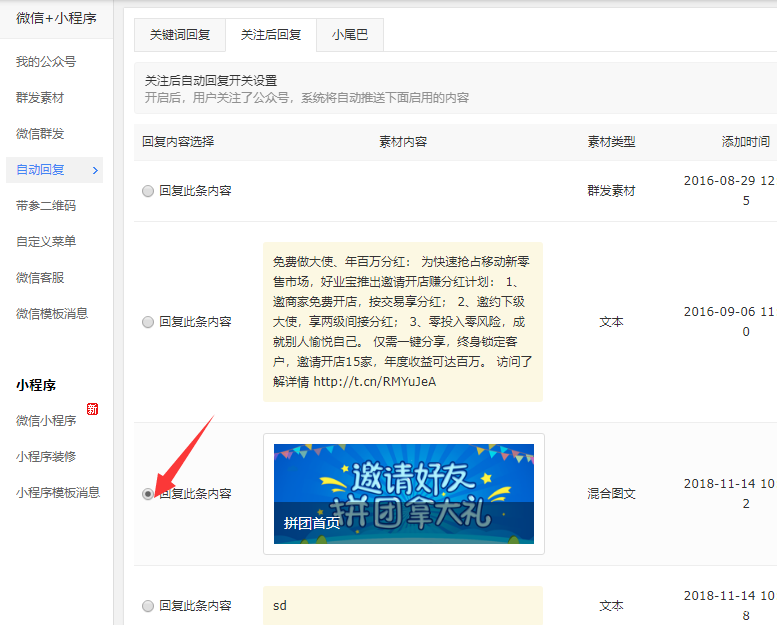The image size is (777, 625).
Task: Open the 关键词回复 tab
Action: (180, 35)
